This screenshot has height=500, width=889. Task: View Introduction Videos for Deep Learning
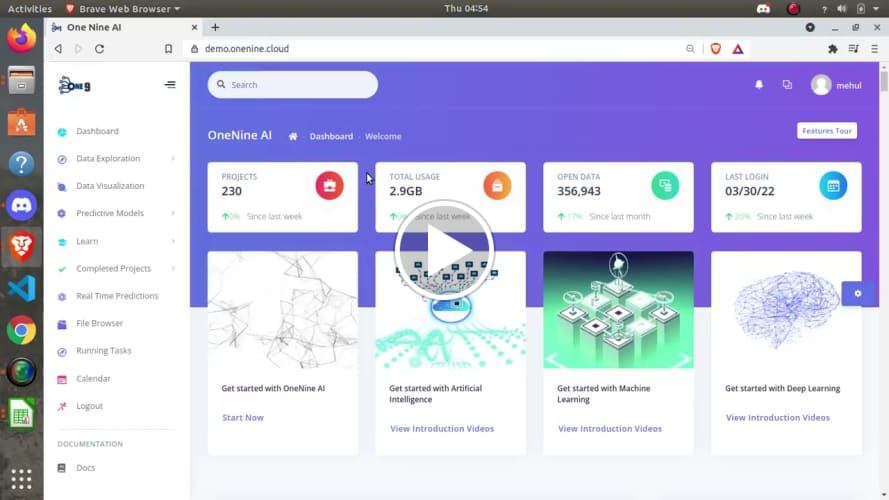coord(777,418)
